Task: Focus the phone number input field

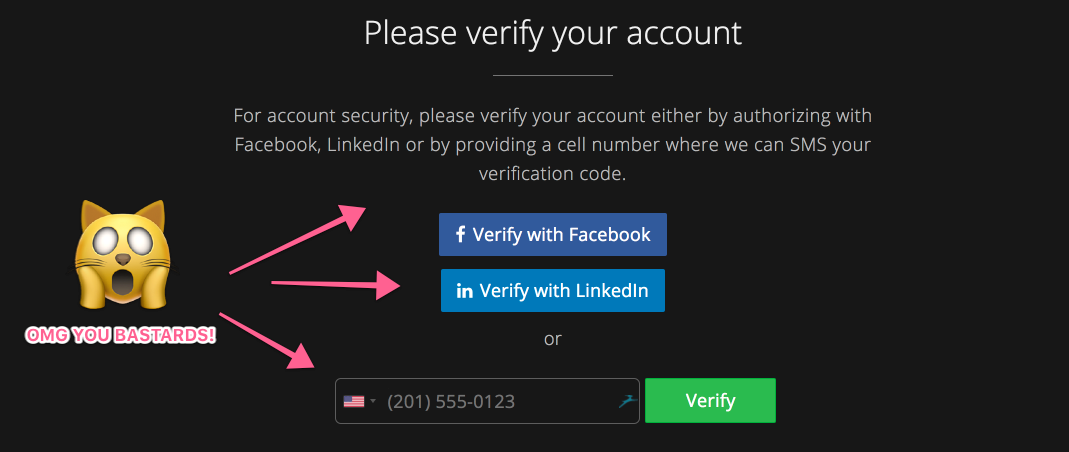Action: (487, 401)
